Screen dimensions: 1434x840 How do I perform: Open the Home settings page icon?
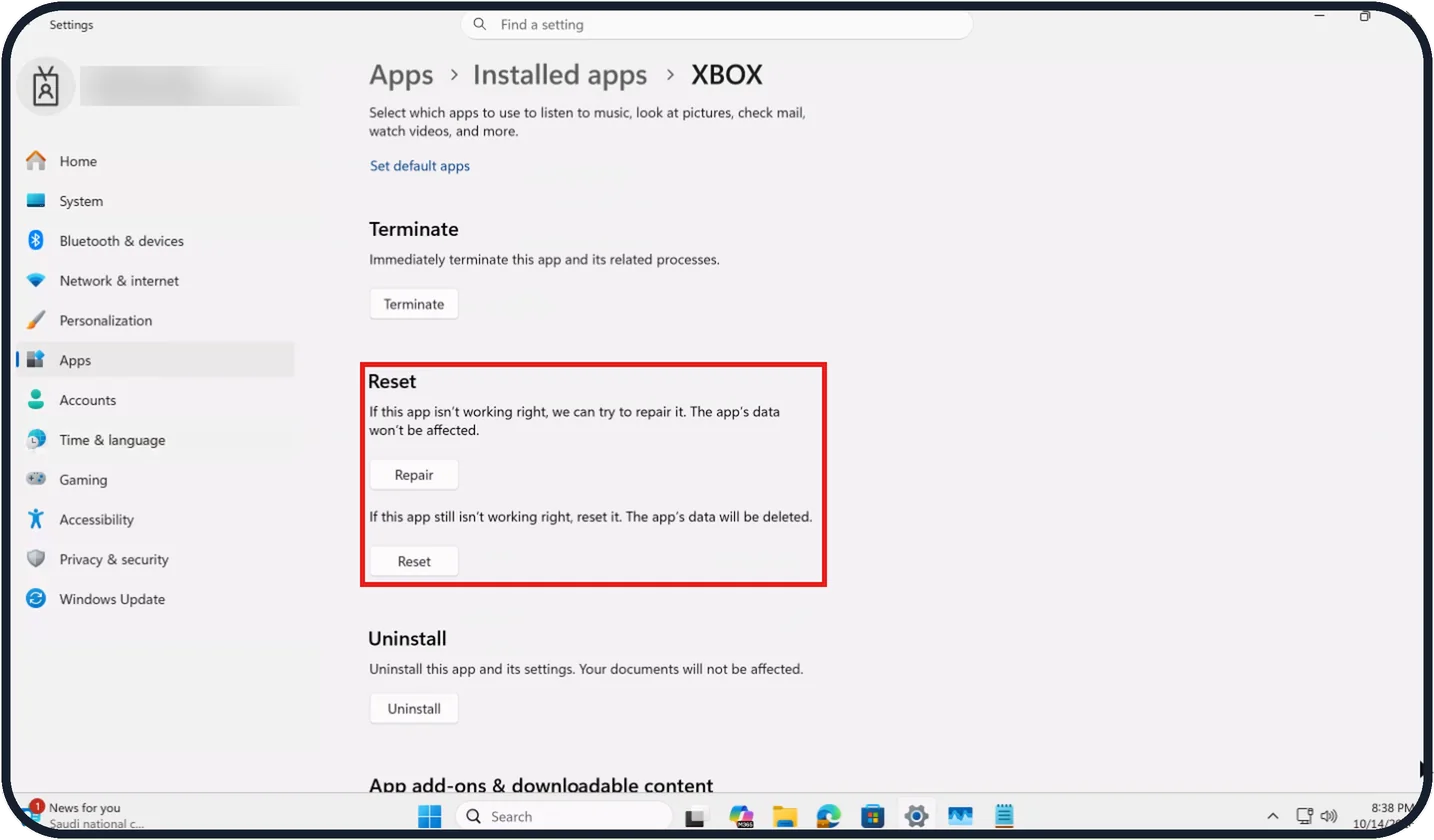(36, 161)
